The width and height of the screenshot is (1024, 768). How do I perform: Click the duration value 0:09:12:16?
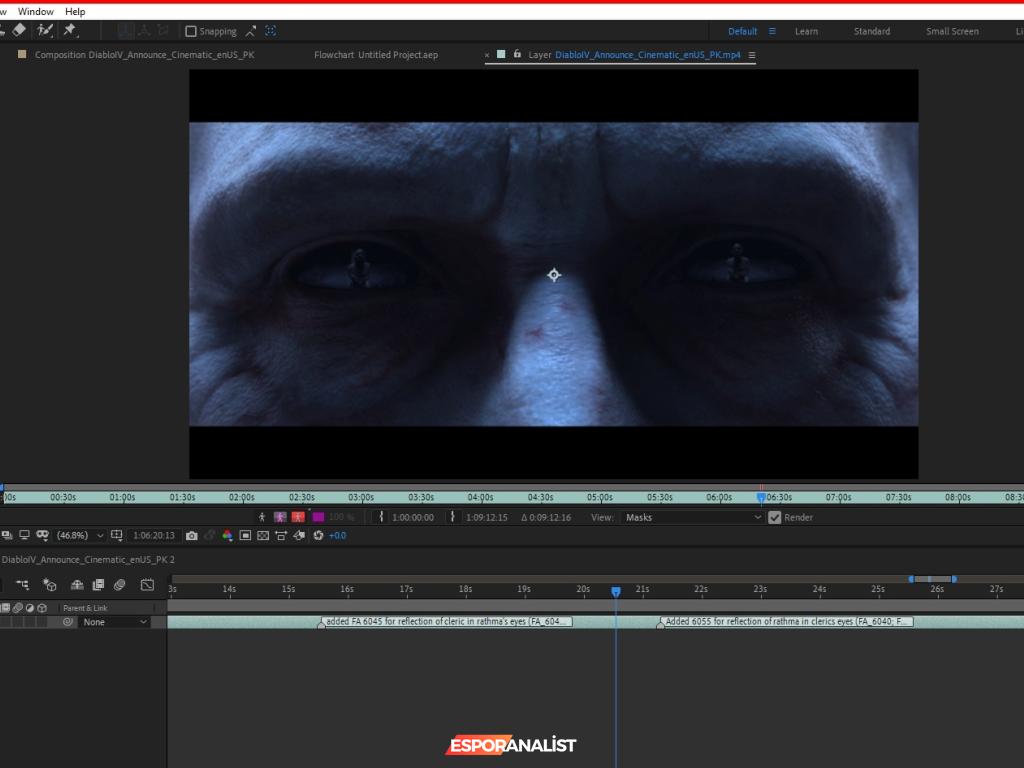[549, 517]
